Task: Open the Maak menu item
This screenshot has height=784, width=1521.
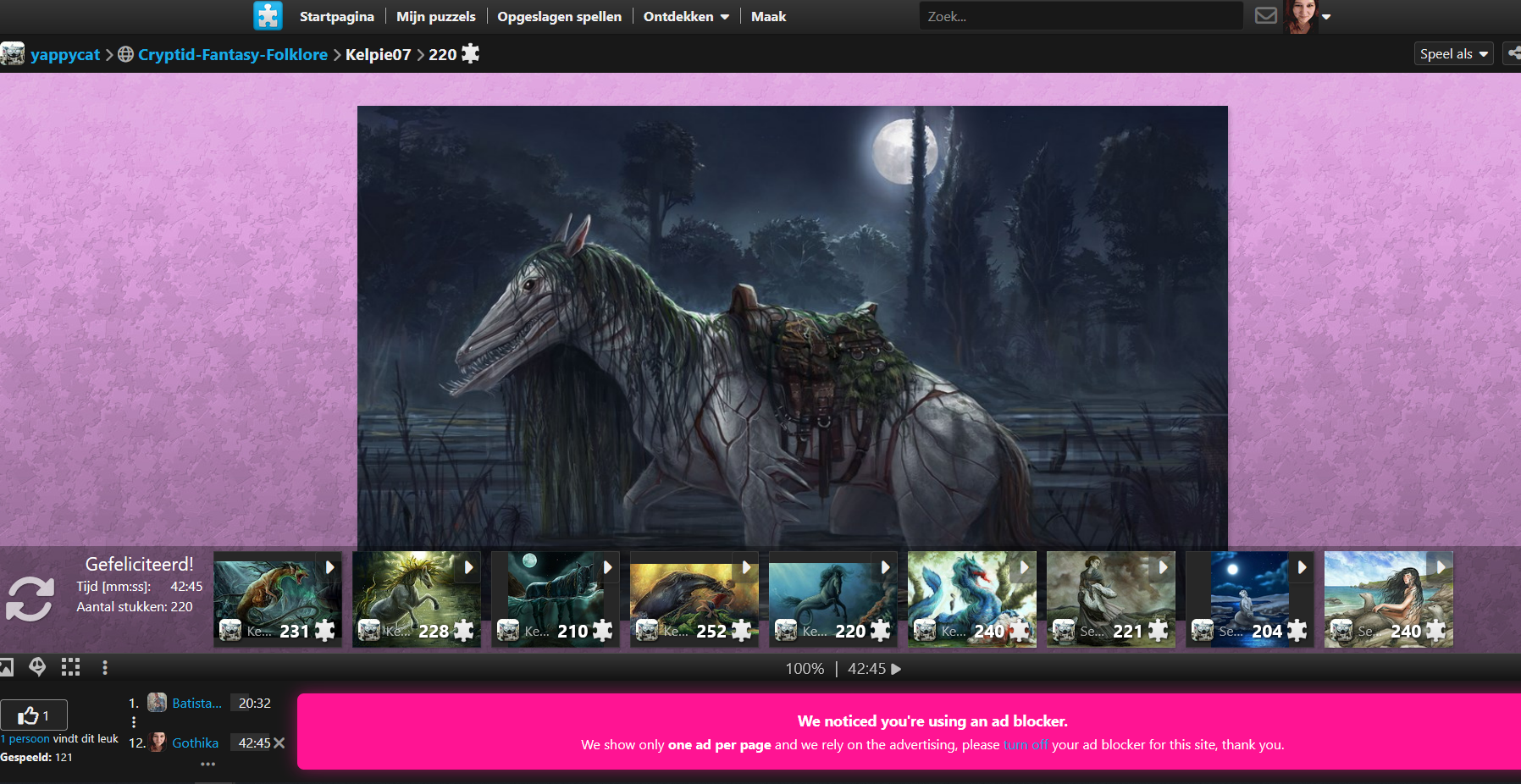Action: tap(768, 16)
